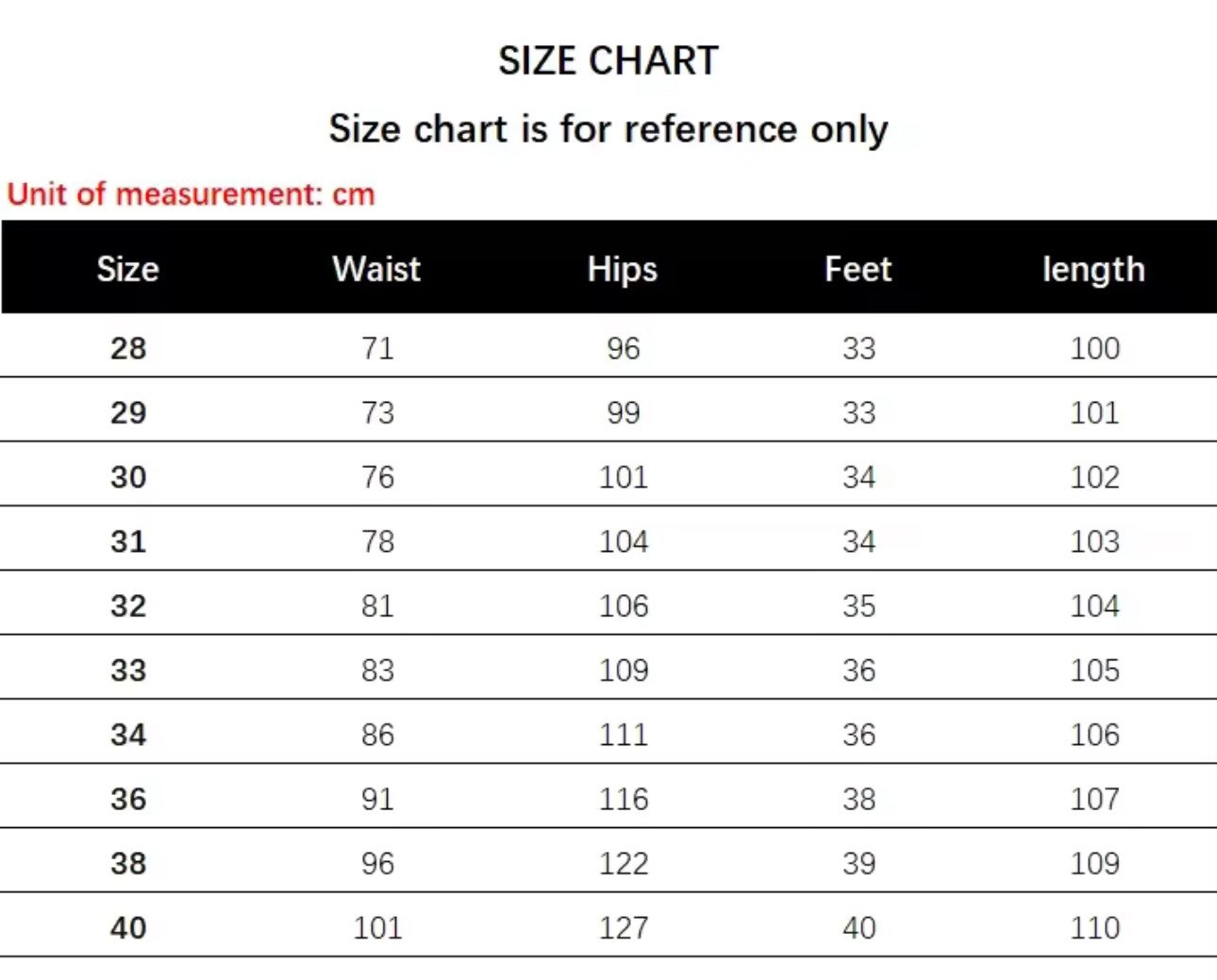This screenshot has width=1217, height=980.
Task: Click the hips value 109 for size 33
Action: pos(624,671)
